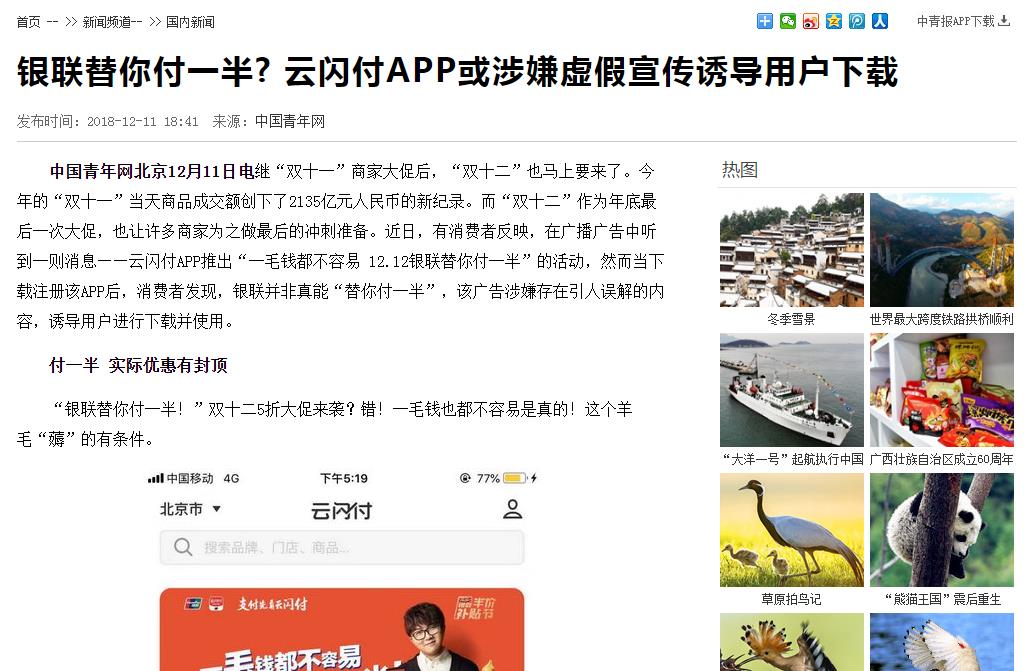Share via Tencent Weibo icon
This screenshot has width=1035, height=671.
857,21
